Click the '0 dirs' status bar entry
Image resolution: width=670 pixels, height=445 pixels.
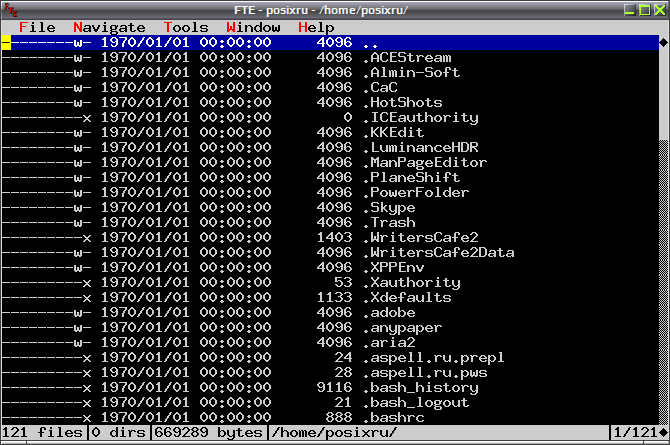click(118, 432)
